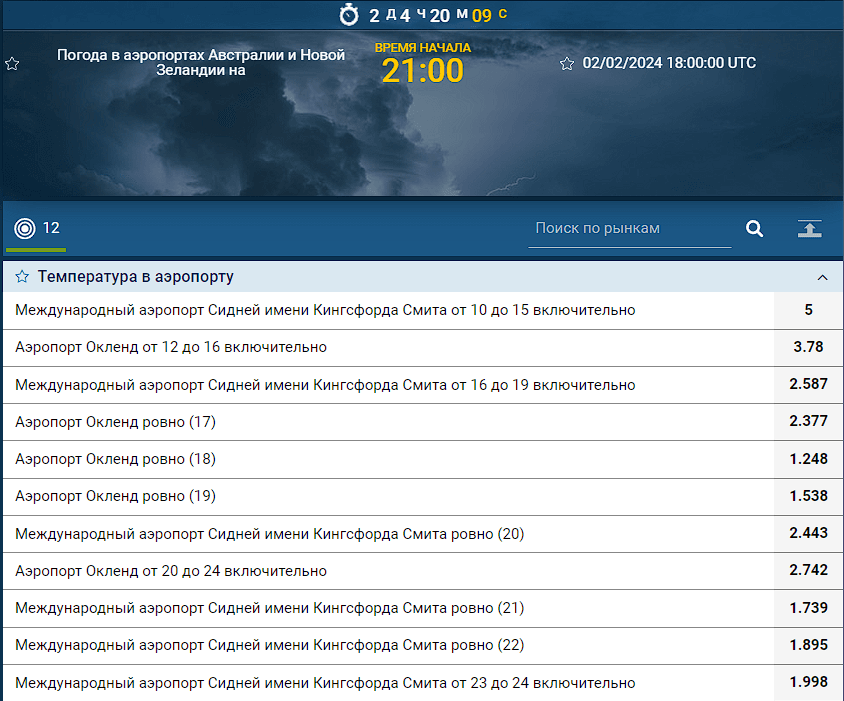Select the all markets tab showing 12

(x=36, y=229)
